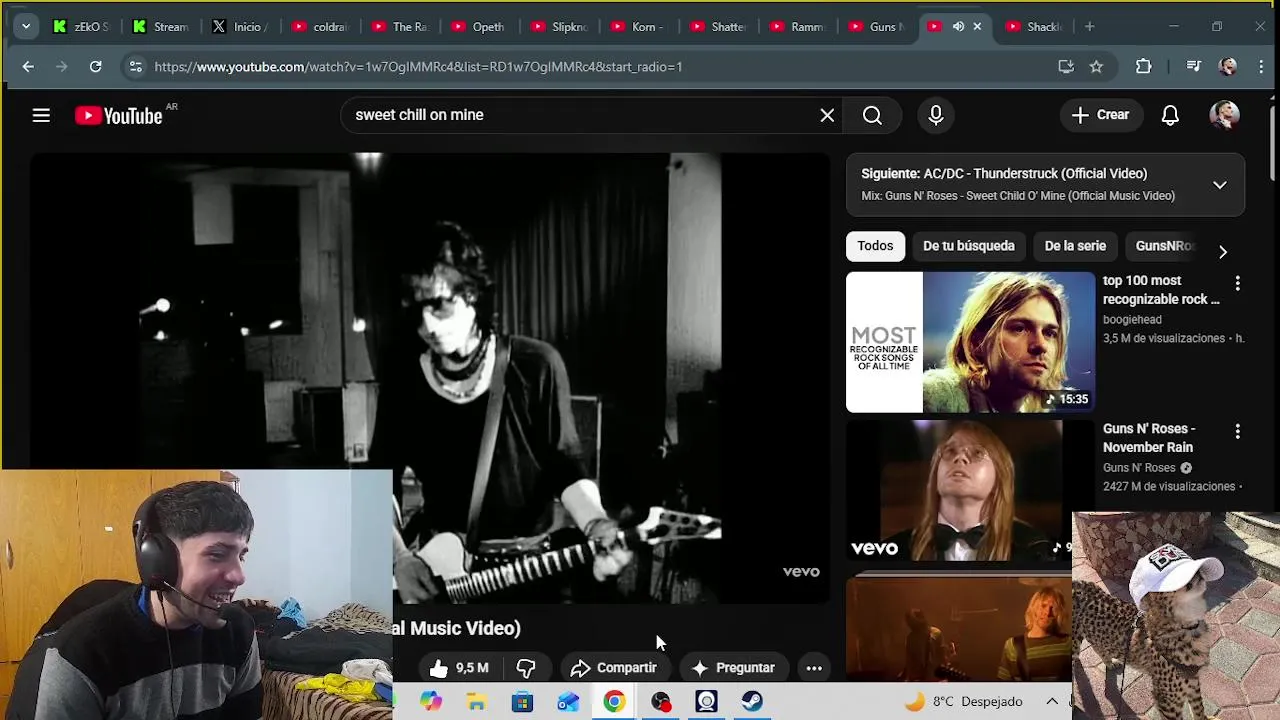The height and width of the screenshot is (720, 1280).
Task: Open the browser extensions puzzle icon
Action: pos(1144,67)
